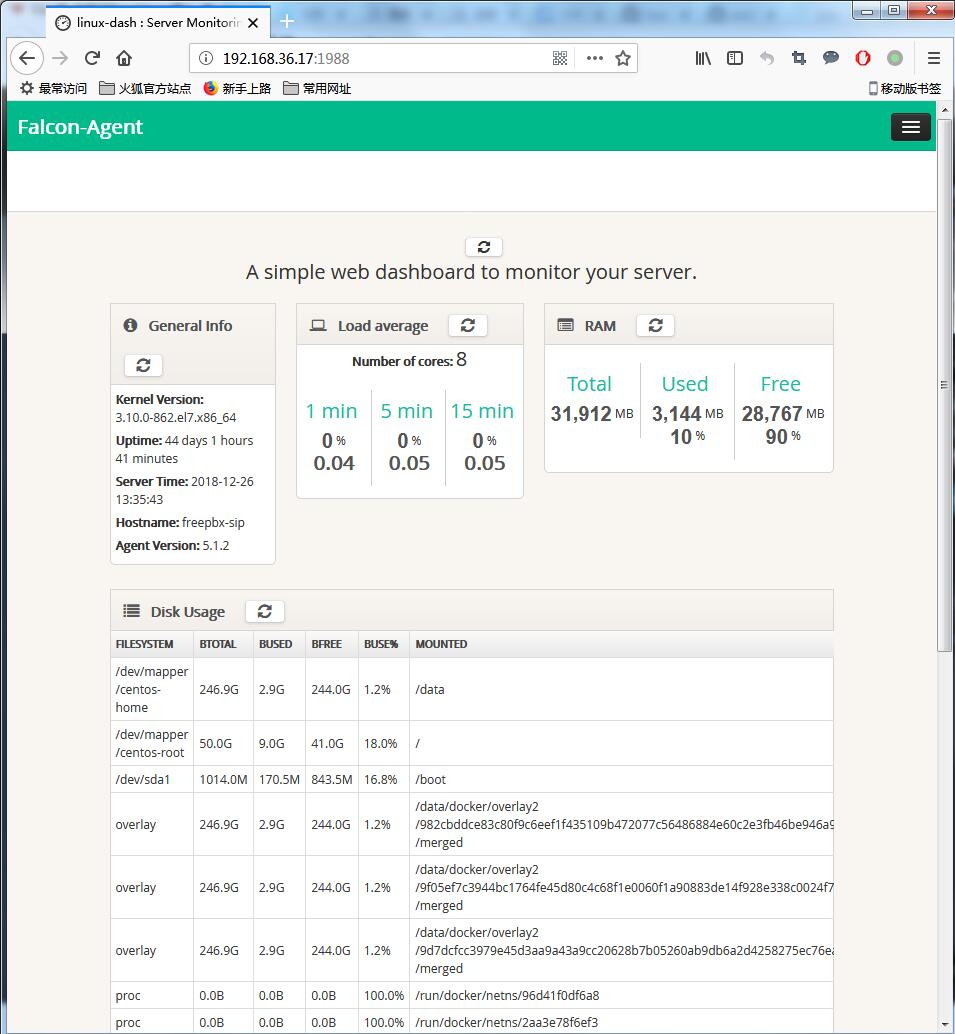Image resolution: width=955 pixels, height=1034 pixels.
Task: Reload the page in browser toolbar
Action: [x=92, y=58]
